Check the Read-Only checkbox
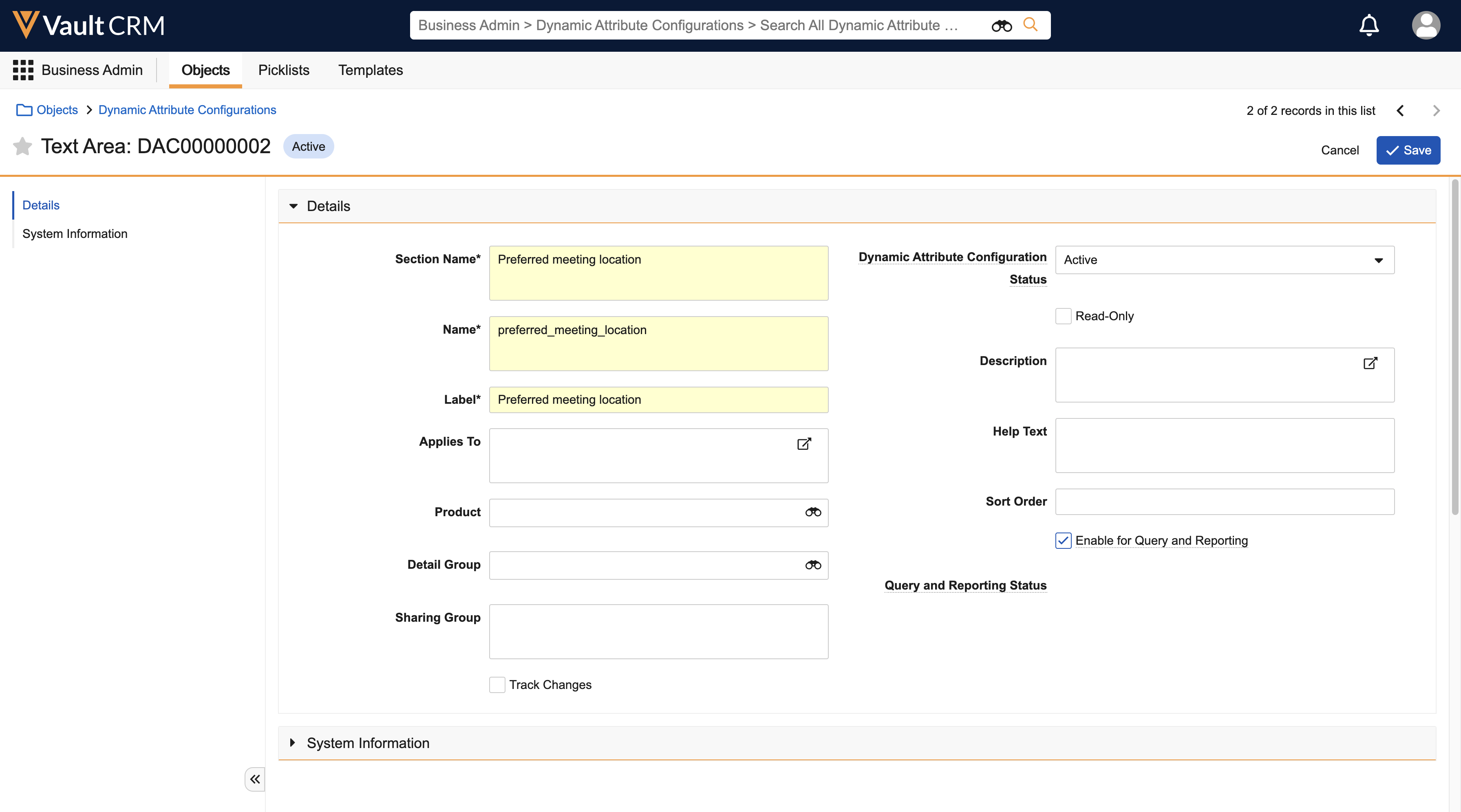1461x812 pixels. [1063, 316]
